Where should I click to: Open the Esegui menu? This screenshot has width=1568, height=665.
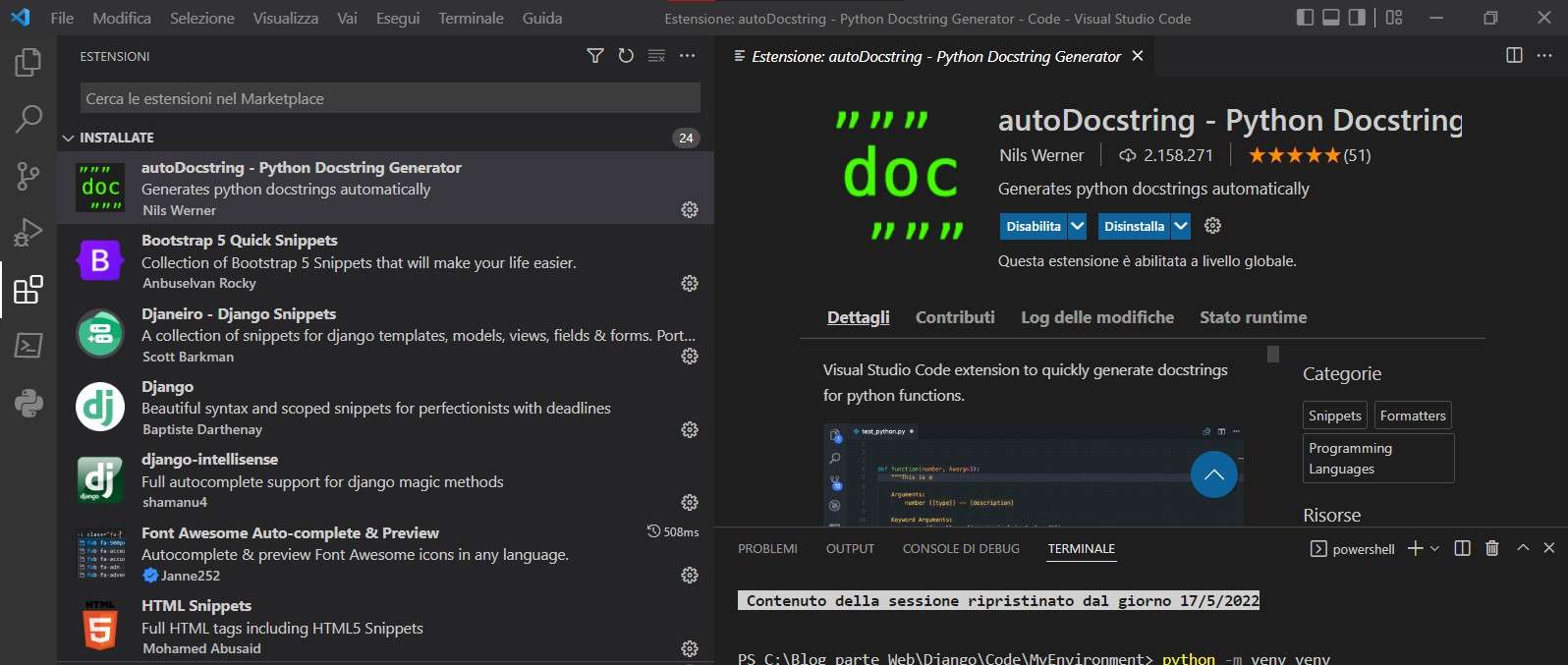(398, 18)
